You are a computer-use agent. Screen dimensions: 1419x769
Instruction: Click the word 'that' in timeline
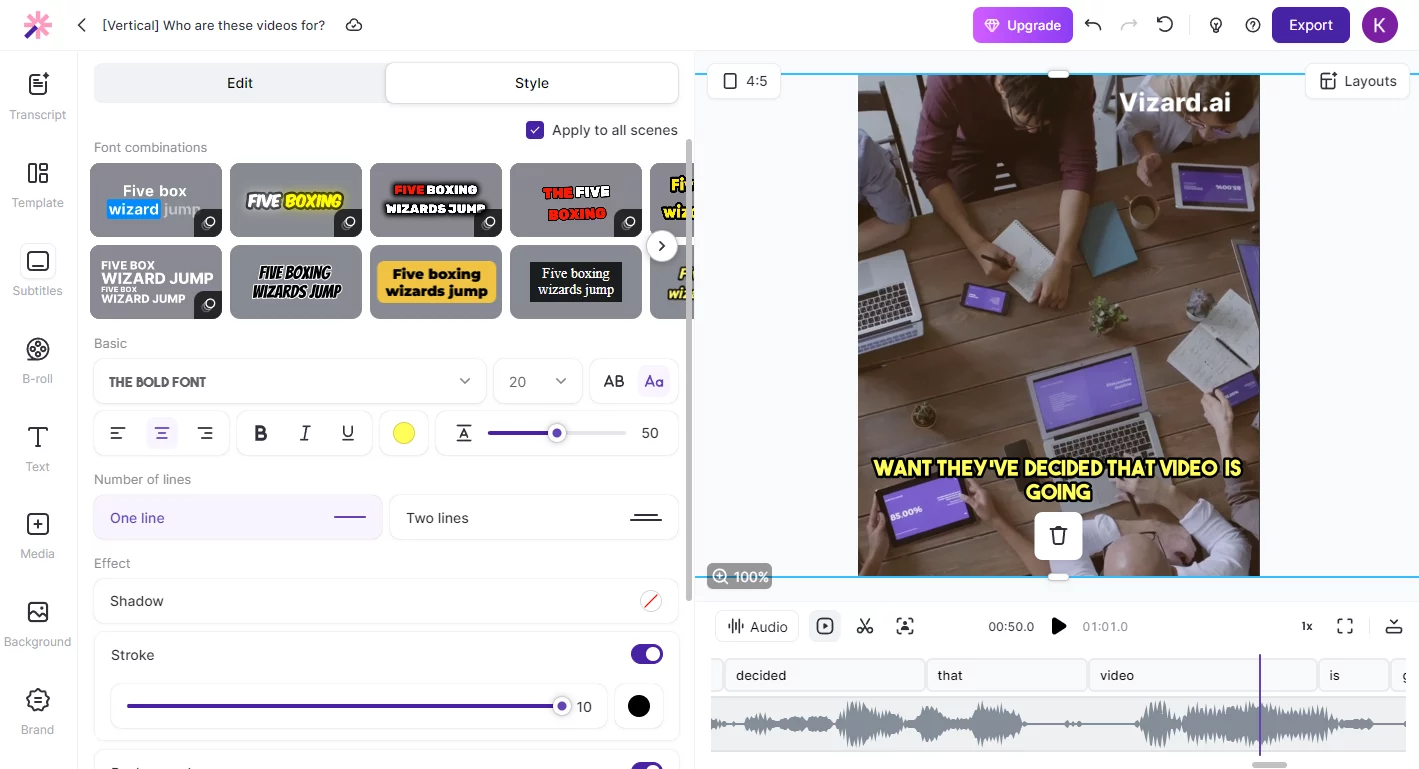(1006, 675)
